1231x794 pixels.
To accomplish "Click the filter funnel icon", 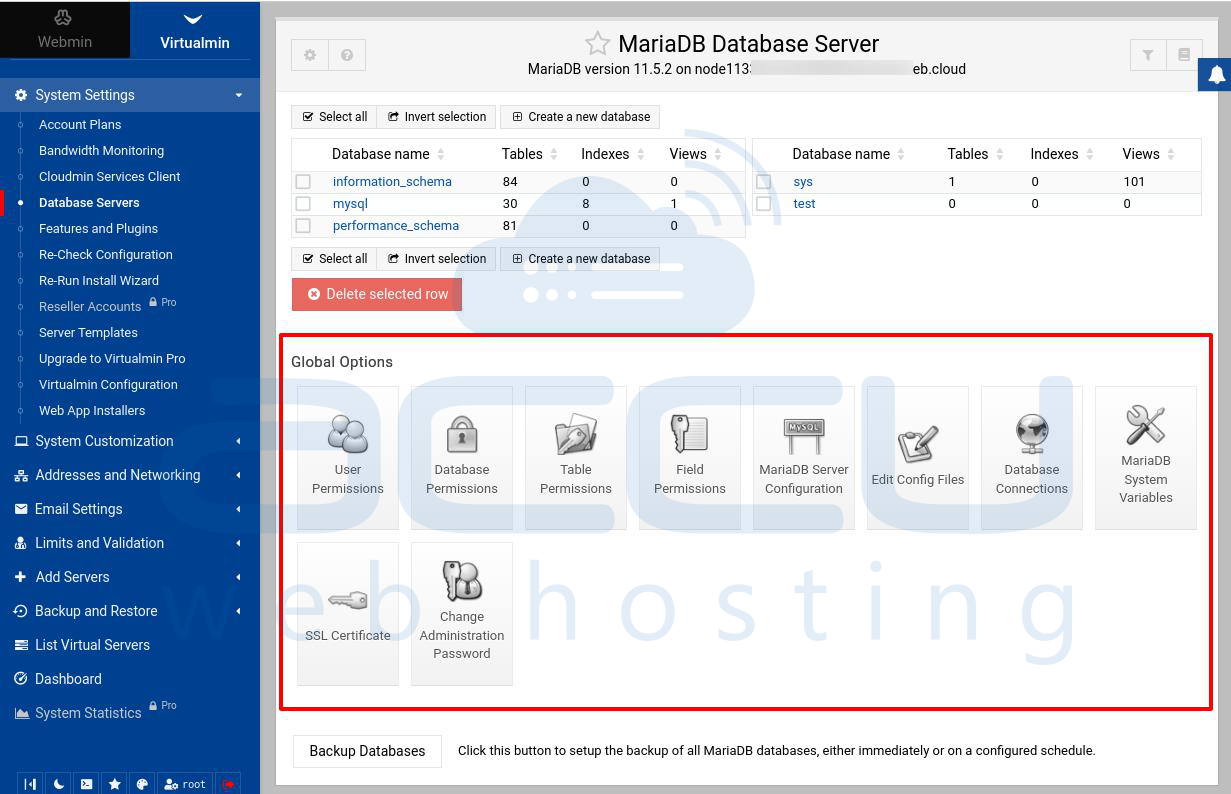I will pos(1148,55).
